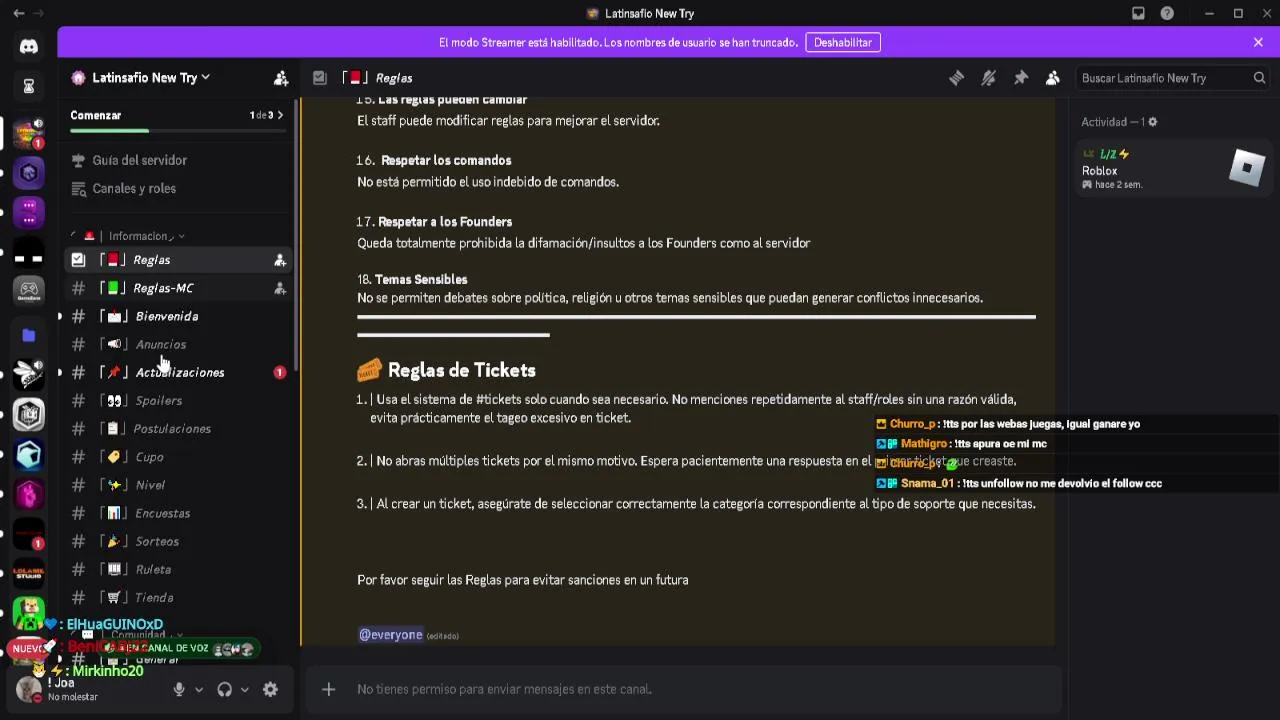Open pinned messages pin icon
Viewport: 1280px width, 720px height.
click(x=1020, y=78)
